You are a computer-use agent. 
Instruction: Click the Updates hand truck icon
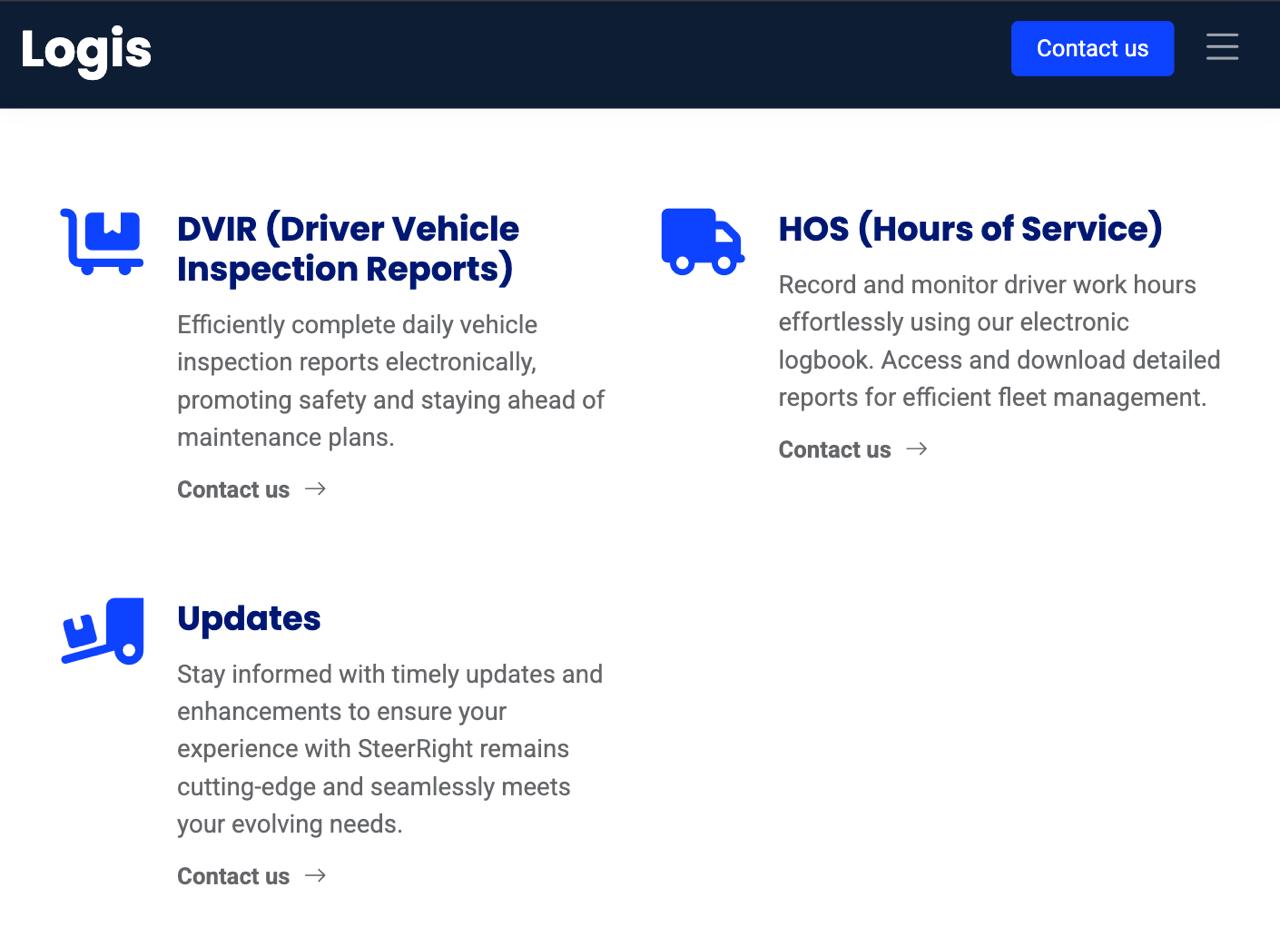(102, 631)
